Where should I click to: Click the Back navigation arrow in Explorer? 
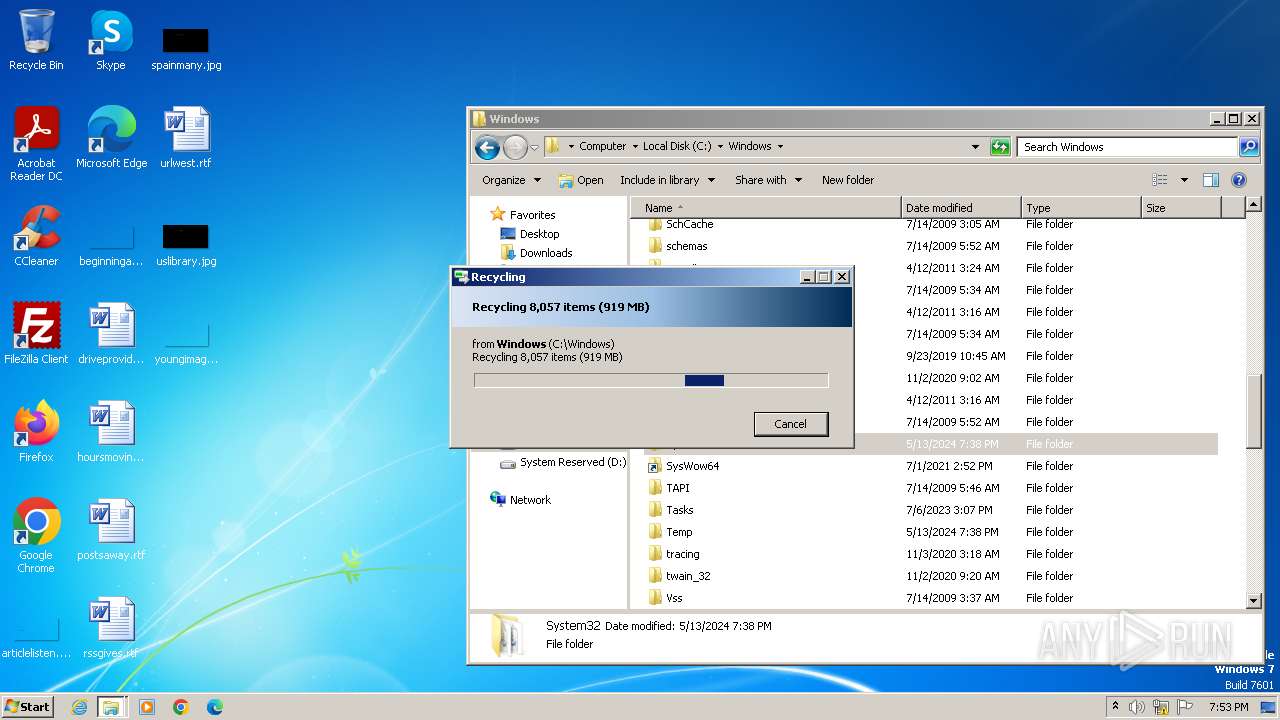click(487, 147)
